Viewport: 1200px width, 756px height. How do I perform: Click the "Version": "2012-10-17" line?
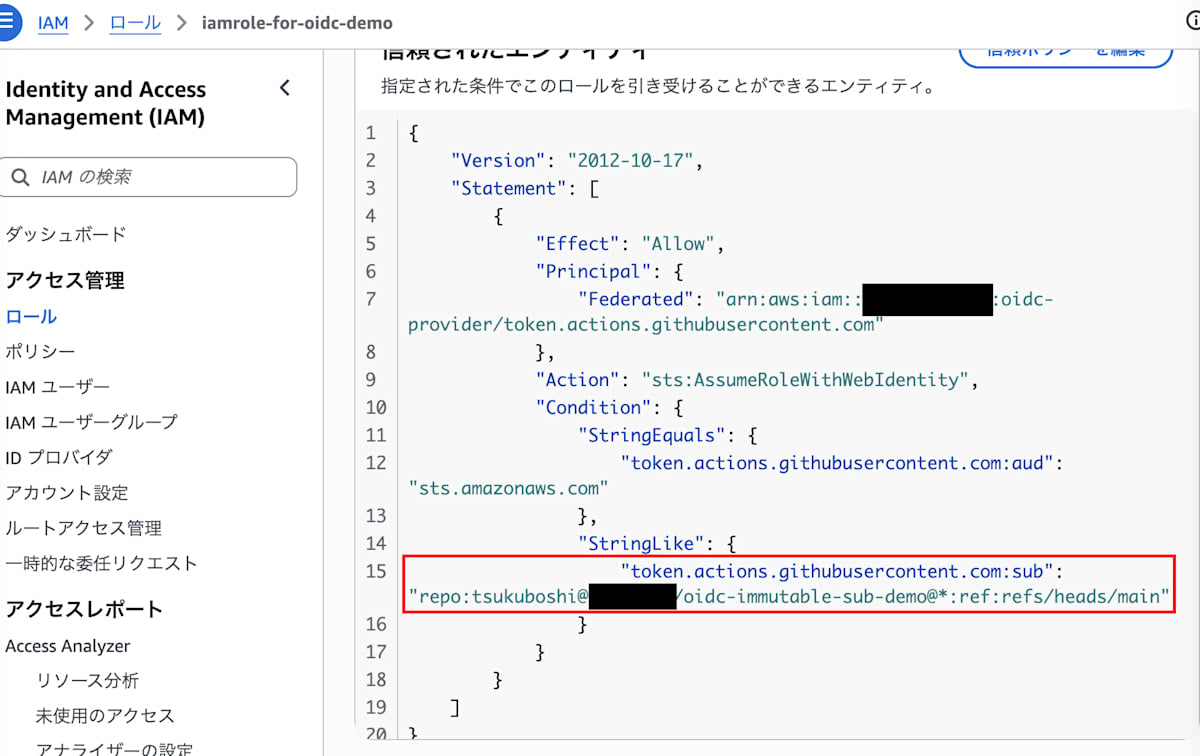click(x=580, y=160)
